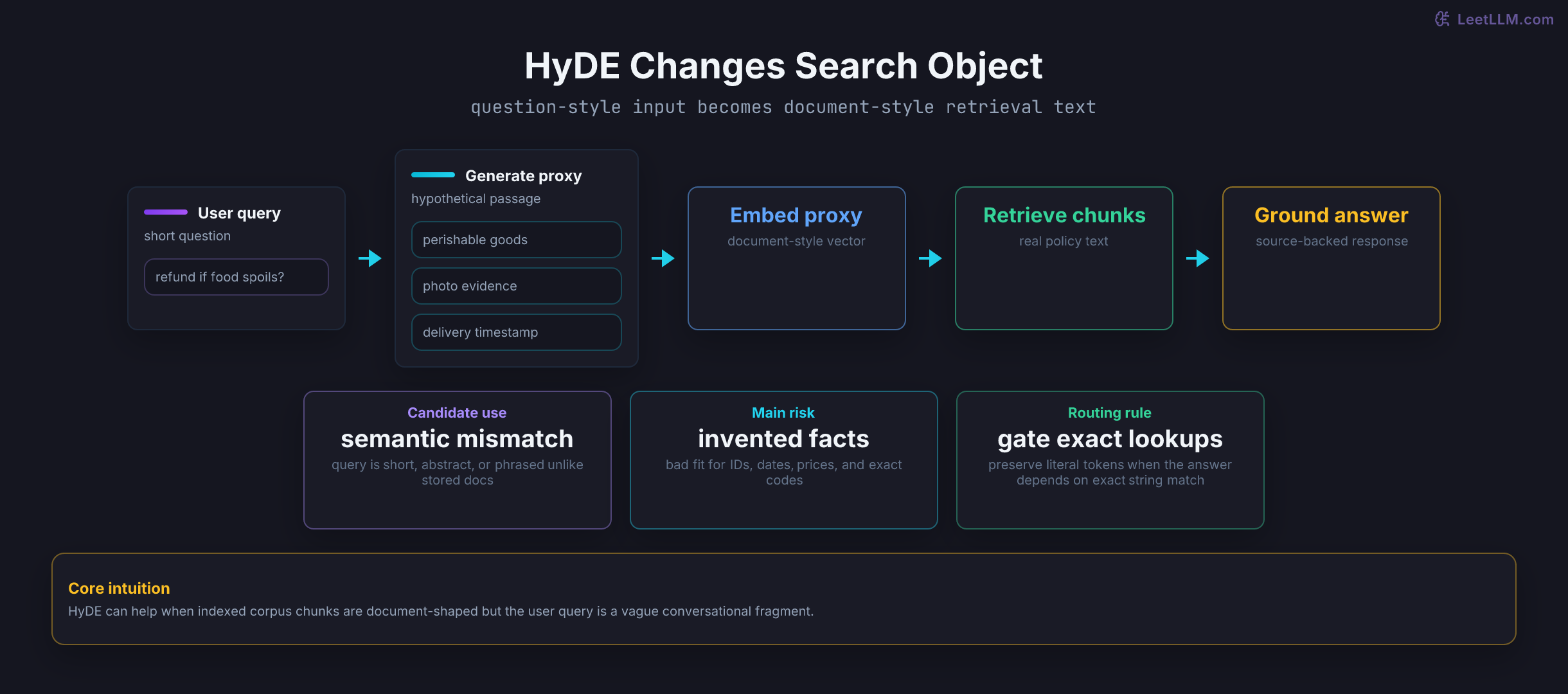Click the 'real policy text' caption
Screen dimensions: 1568x694
[1064, 241]
